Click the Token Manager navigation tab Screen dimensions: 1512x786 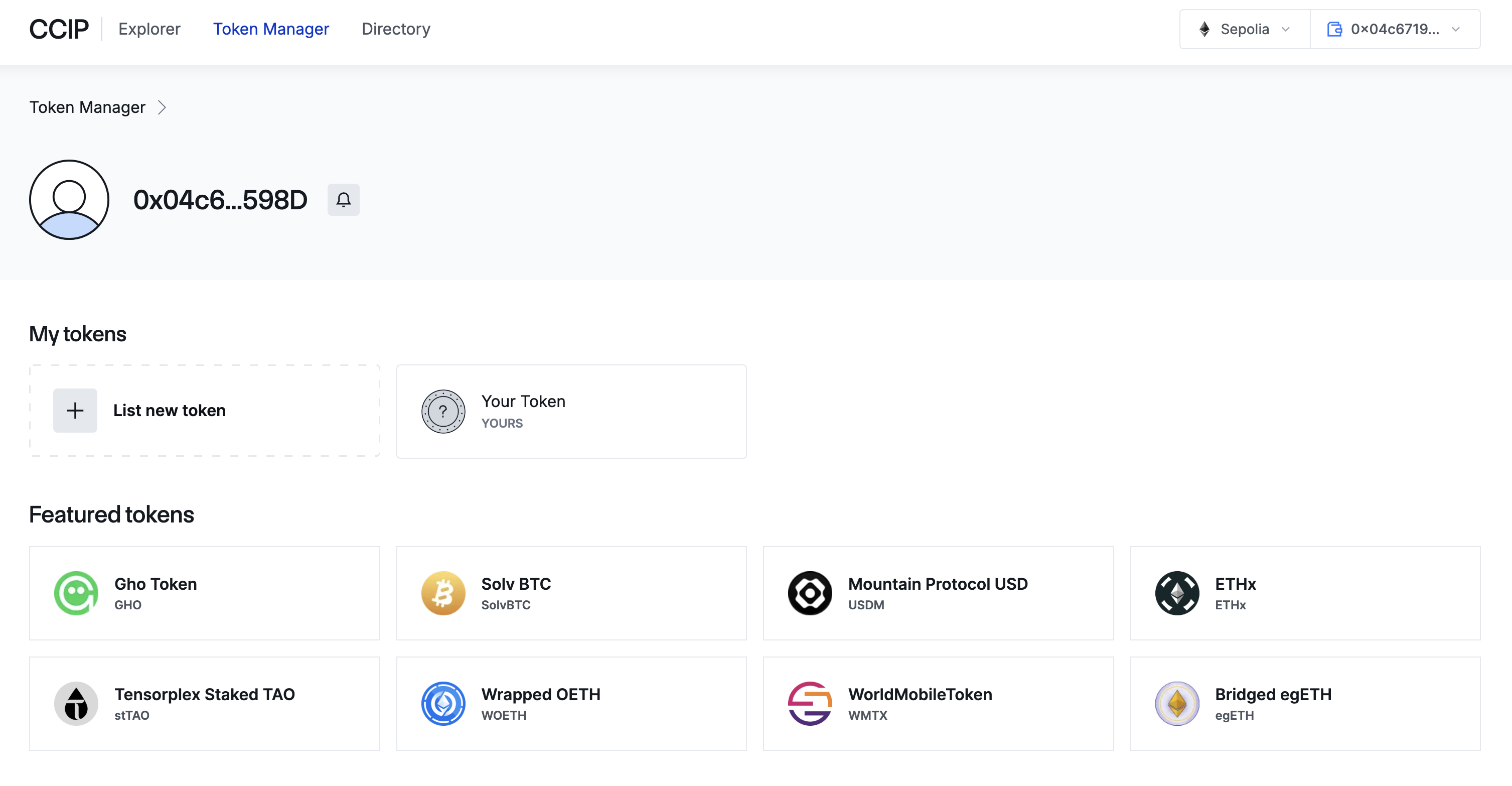(271, 28)
